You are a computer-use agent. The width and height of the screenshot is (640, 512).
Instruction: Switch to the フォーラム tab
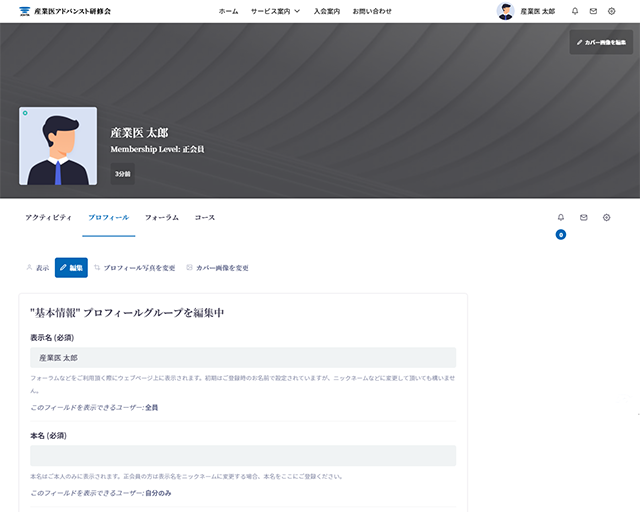click(x=162, y=217)
